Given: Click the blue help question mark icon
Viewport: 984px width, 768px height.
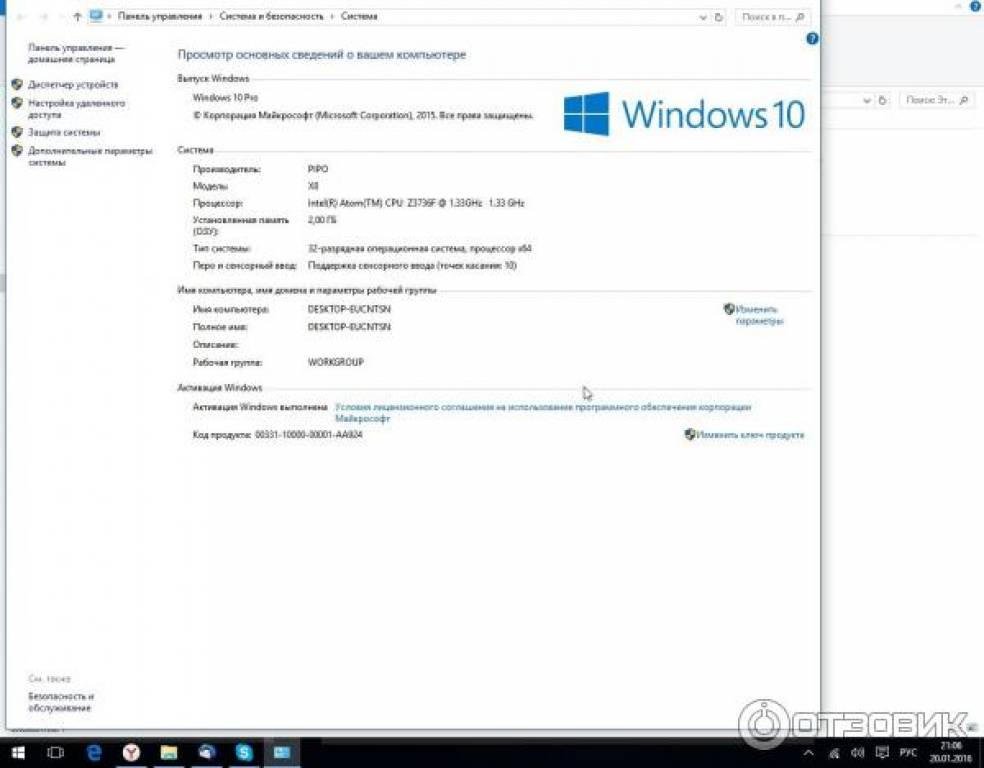Looking at the screenshot, I should [x=811, y=39].
